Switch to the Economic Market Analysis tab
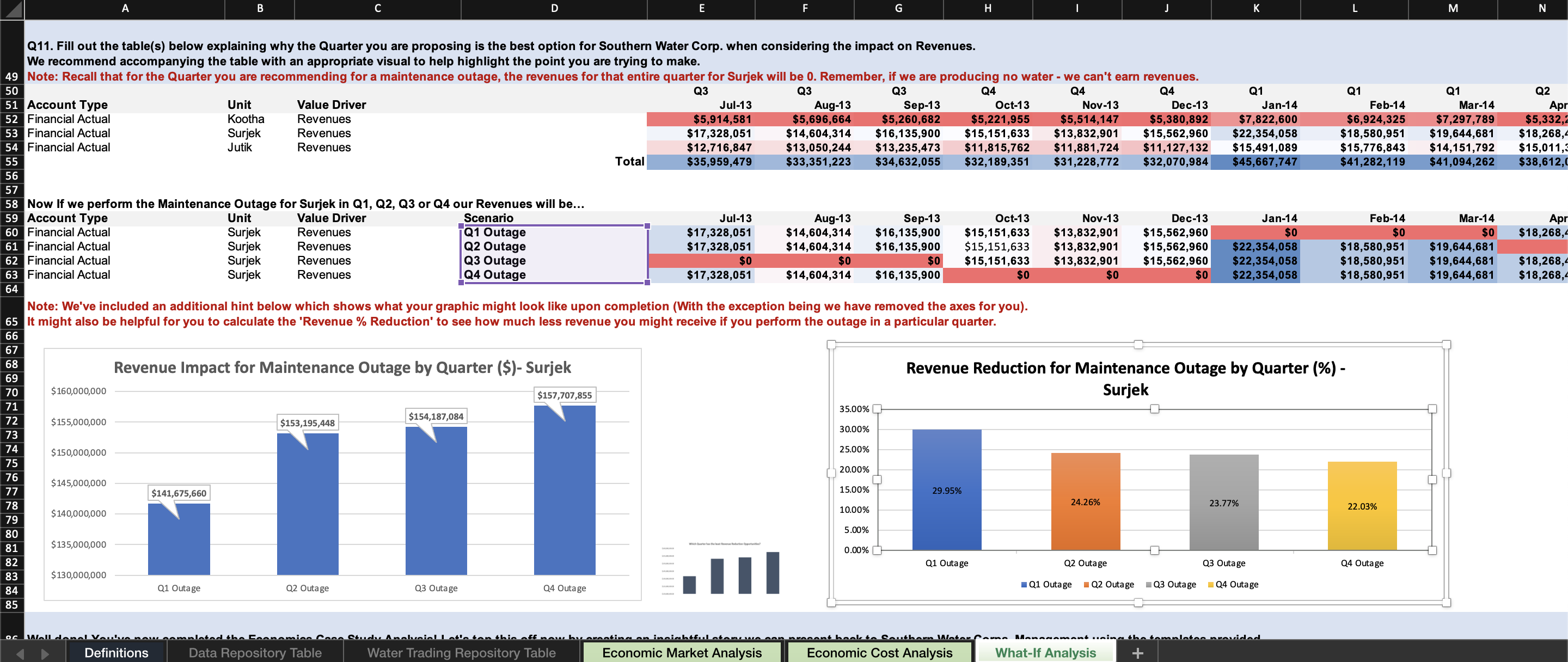This screenshot has width=1568, height=662. pos(682,652)
